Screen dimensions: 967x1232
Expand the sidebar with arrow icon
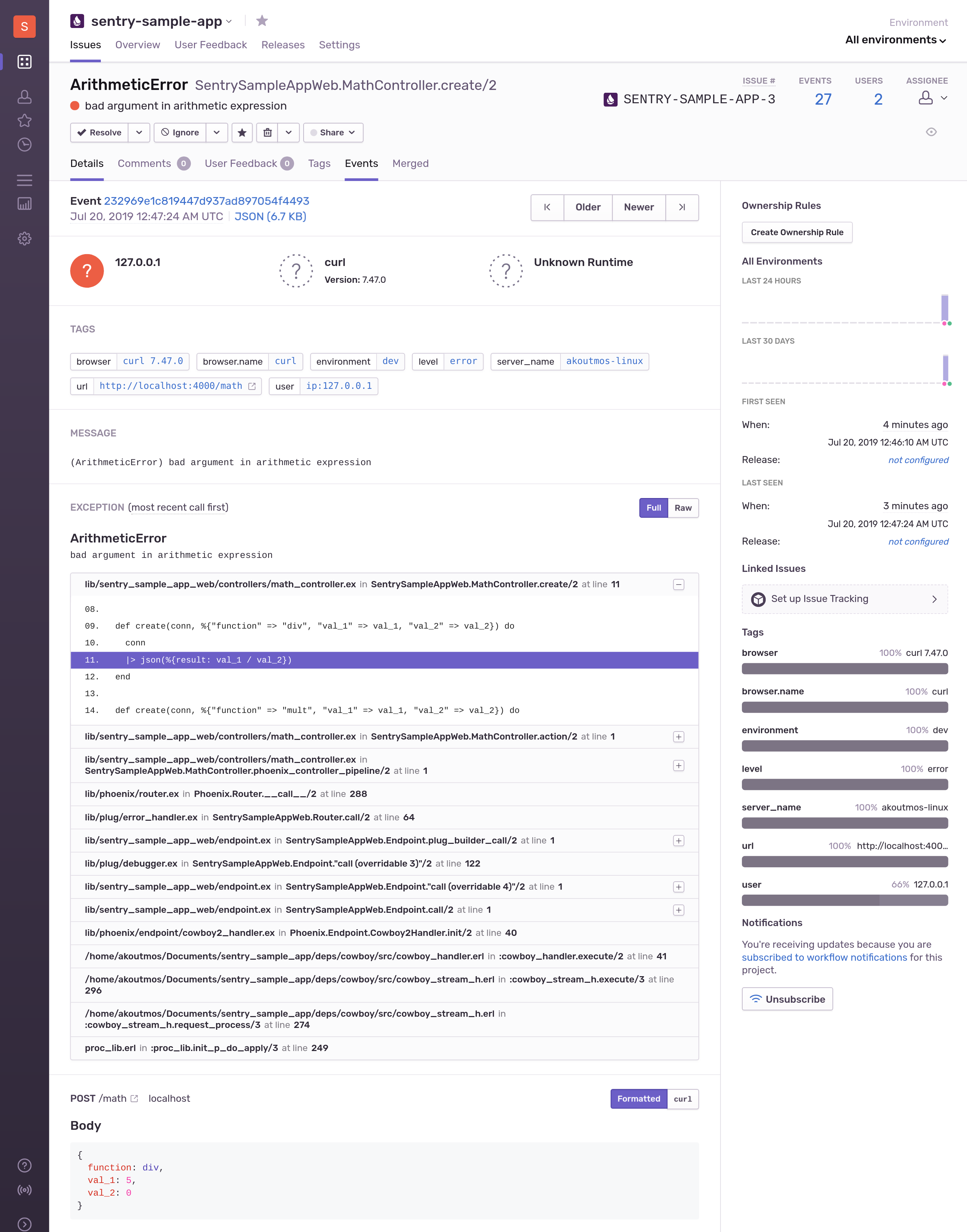click(25, 1224)
